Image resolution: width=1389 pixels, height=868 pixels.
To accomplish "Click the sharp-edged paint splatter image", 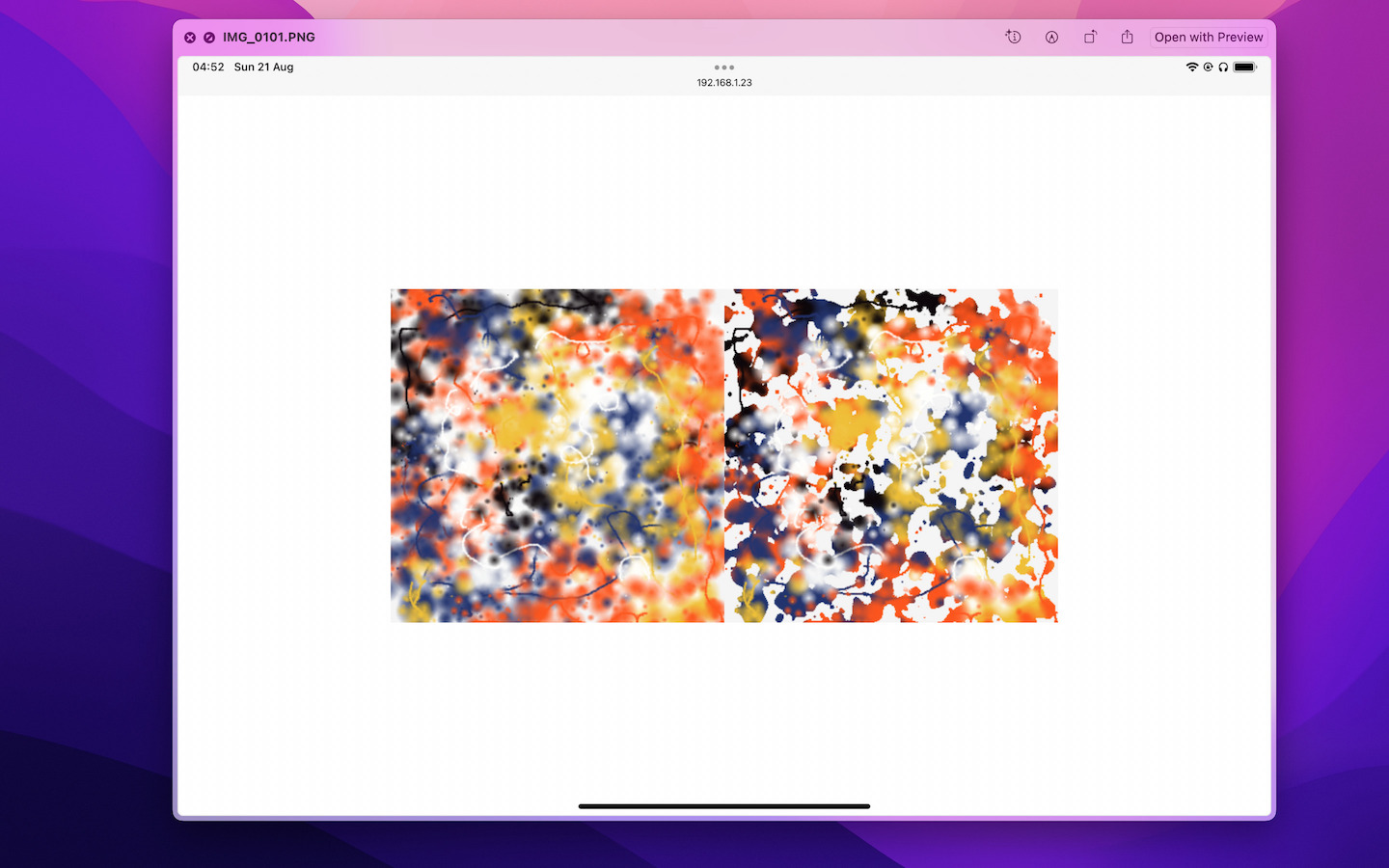I will click(x=891, y=455).
